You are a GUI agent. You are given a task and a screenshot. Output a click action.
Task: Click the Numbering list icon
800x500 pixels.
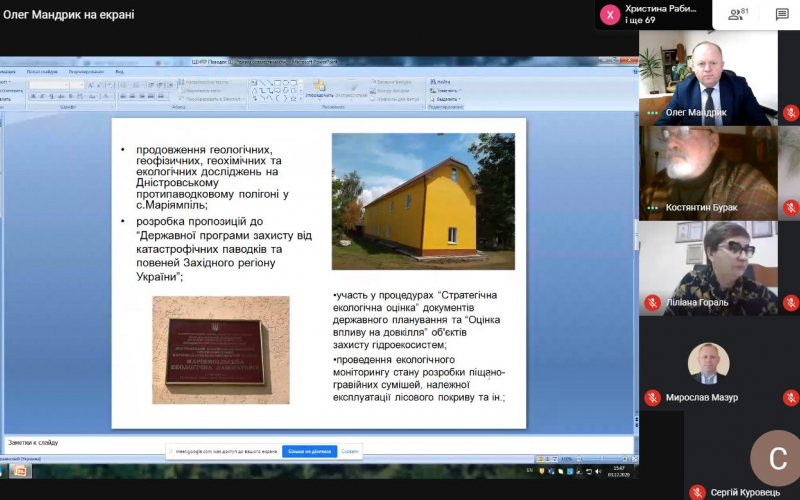click(x=138, y=85)
